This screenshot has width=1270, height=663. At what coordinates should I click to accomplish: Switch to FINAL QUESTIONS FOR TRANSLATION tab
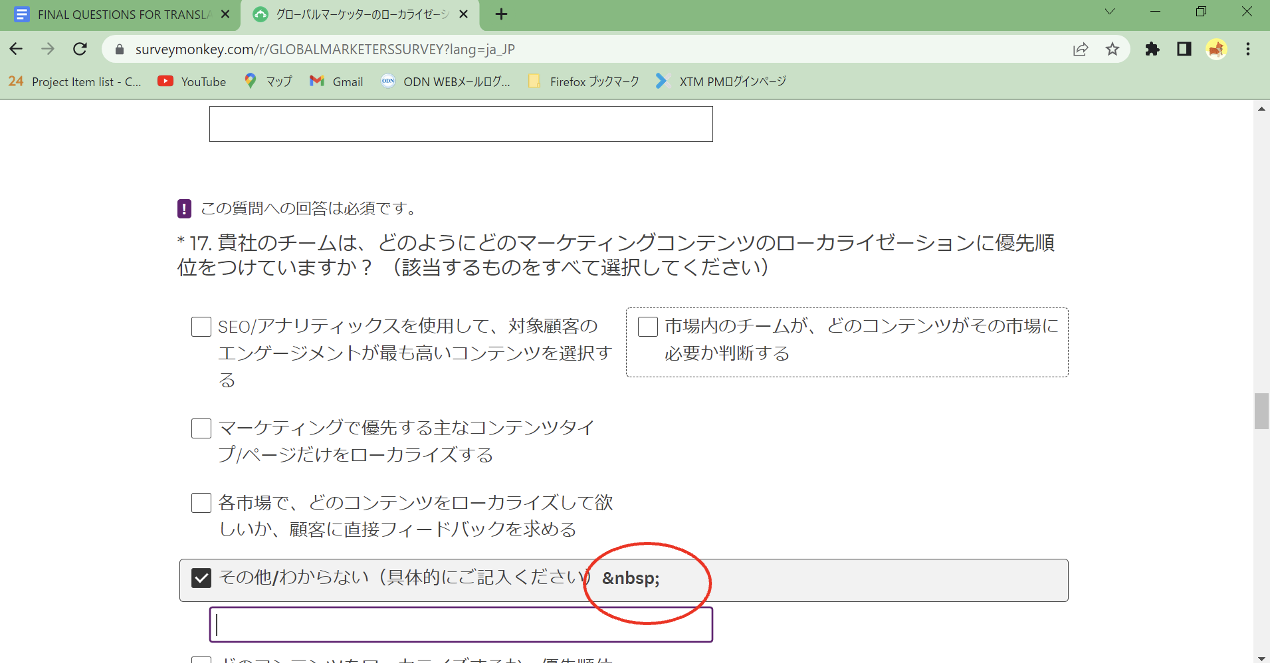(x=120, y=15)
